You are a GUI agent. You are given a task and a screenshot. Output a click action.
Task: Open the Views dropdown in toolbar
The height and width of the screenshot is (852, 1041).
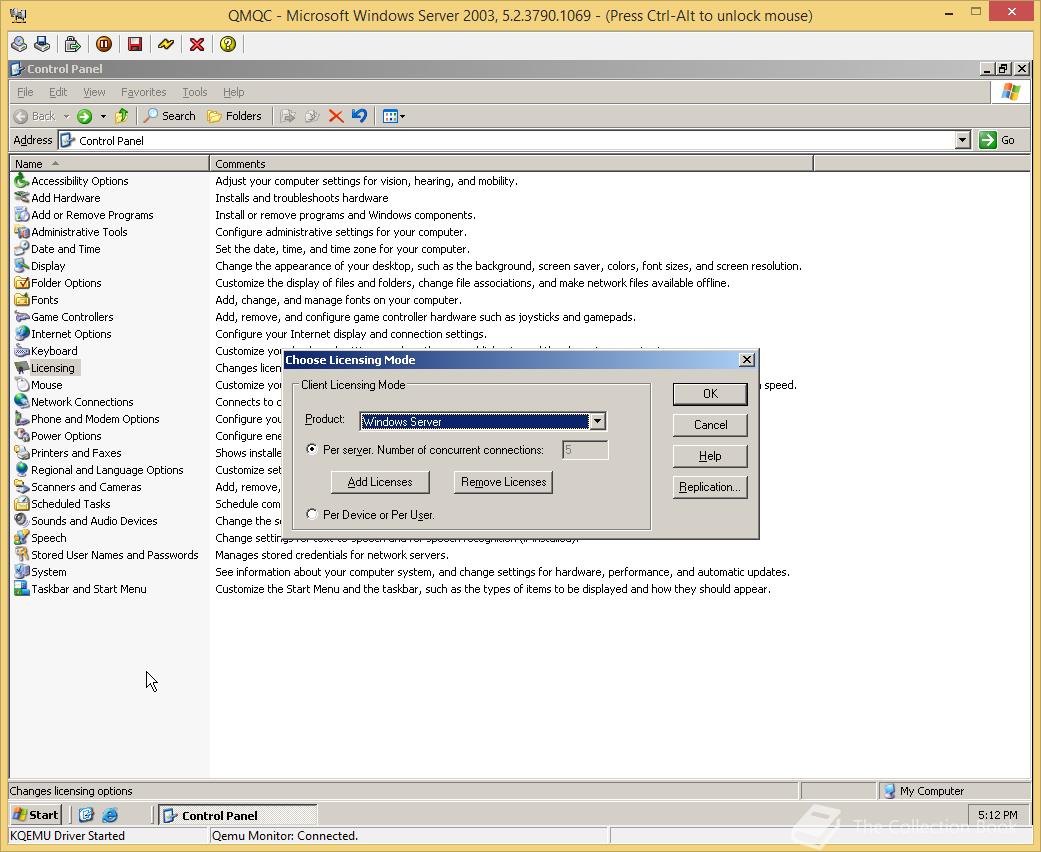click(394, 116)
